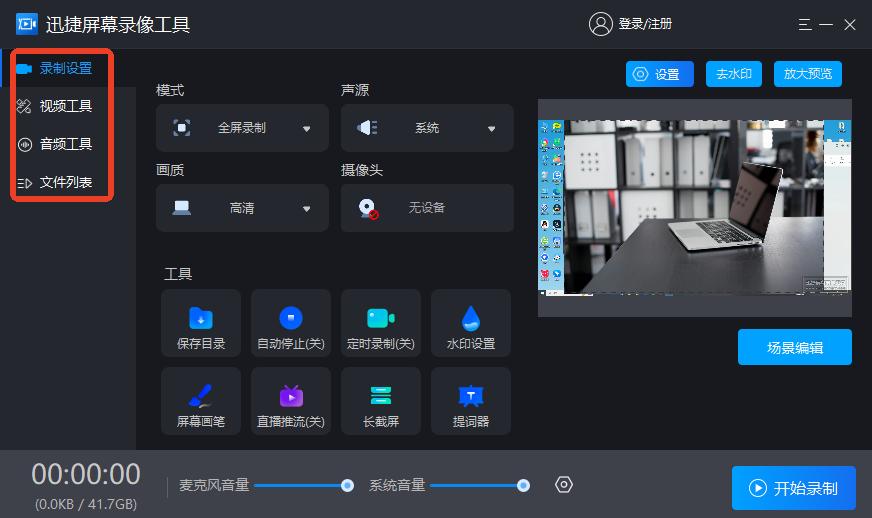Click the 系统音量 slider handle
Screen dimensions: 872x518
(x=523, y=486)
